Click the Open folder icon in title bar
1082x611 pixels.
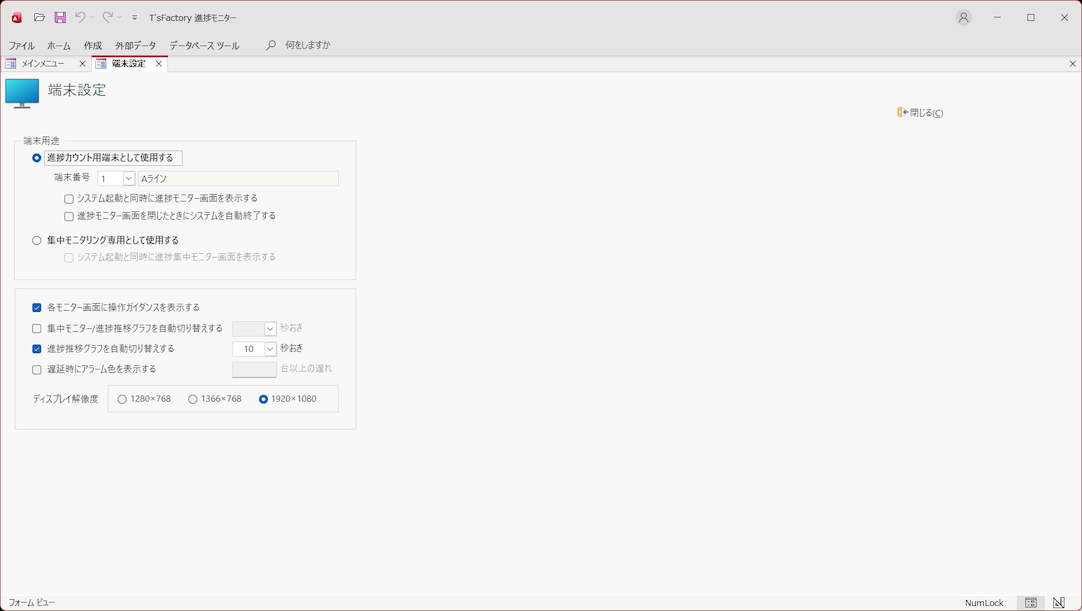39,18
